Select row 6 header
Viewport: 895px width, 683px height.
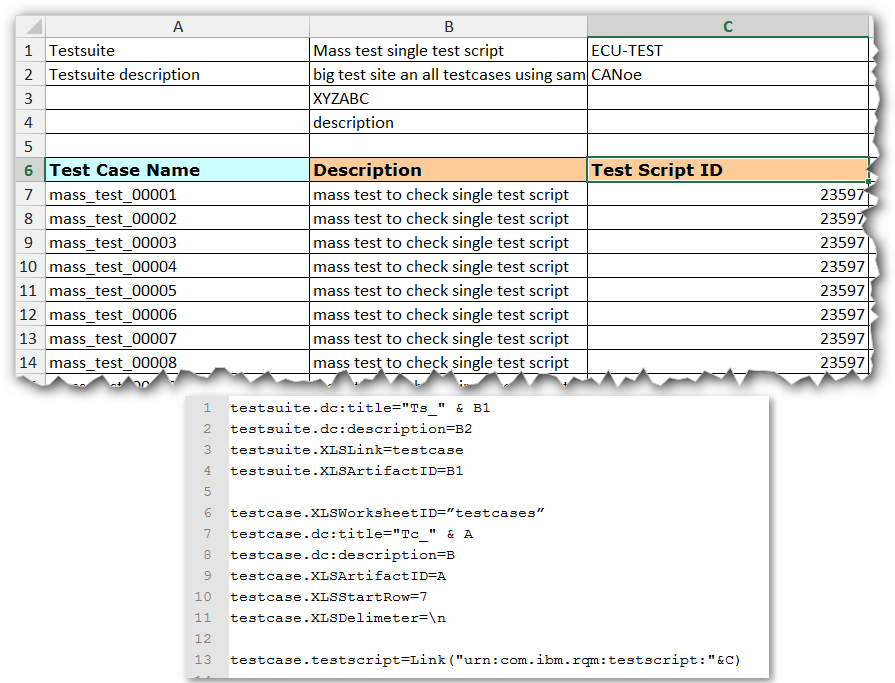point(29,170)
